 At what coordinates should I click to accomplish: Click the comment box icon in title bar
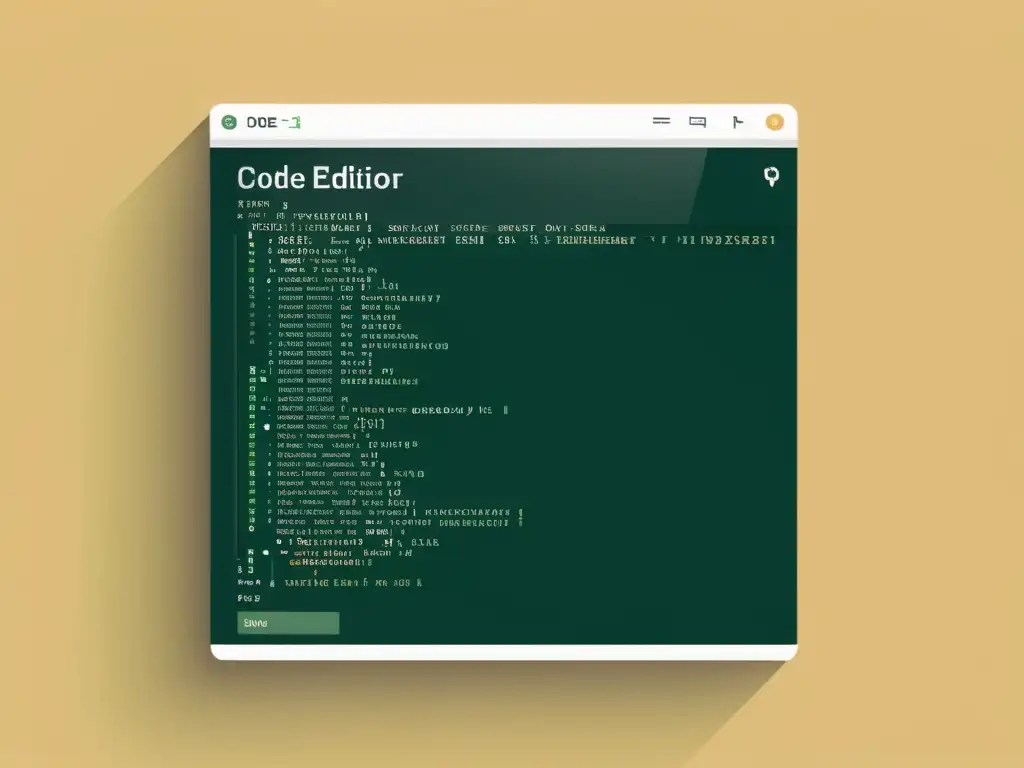[x=697, y=122]
